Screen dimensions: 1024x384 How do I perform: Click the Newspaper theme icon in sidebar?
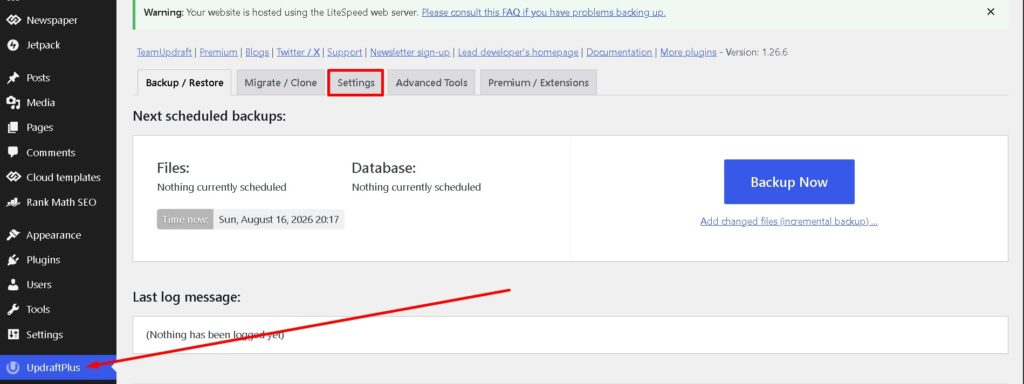pos(12,20)
